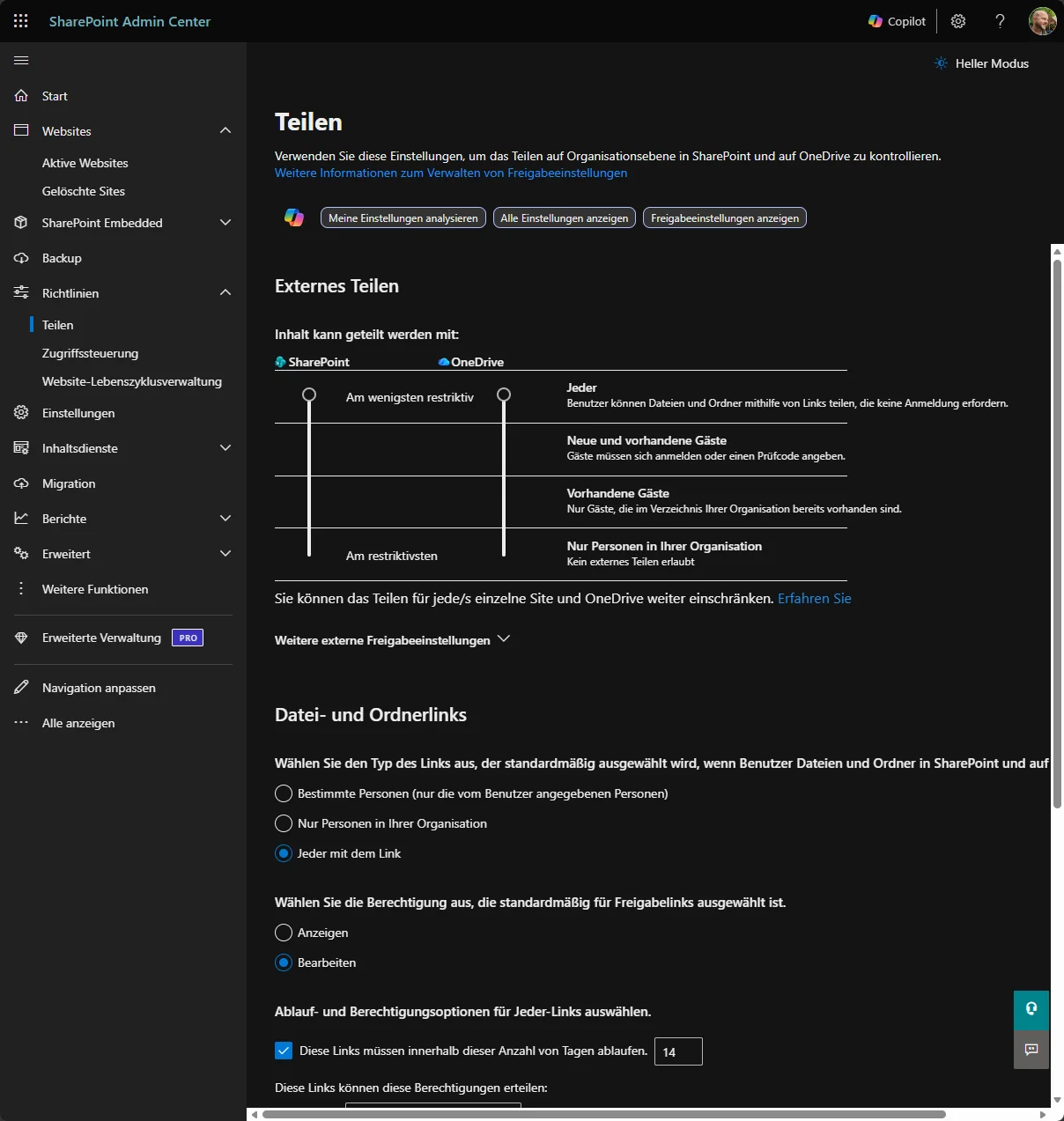The height and width of the screenshot is (1121, 1064).
Task: Click the Alle anzeigen ellipsis icon
Action: (21, 722)
